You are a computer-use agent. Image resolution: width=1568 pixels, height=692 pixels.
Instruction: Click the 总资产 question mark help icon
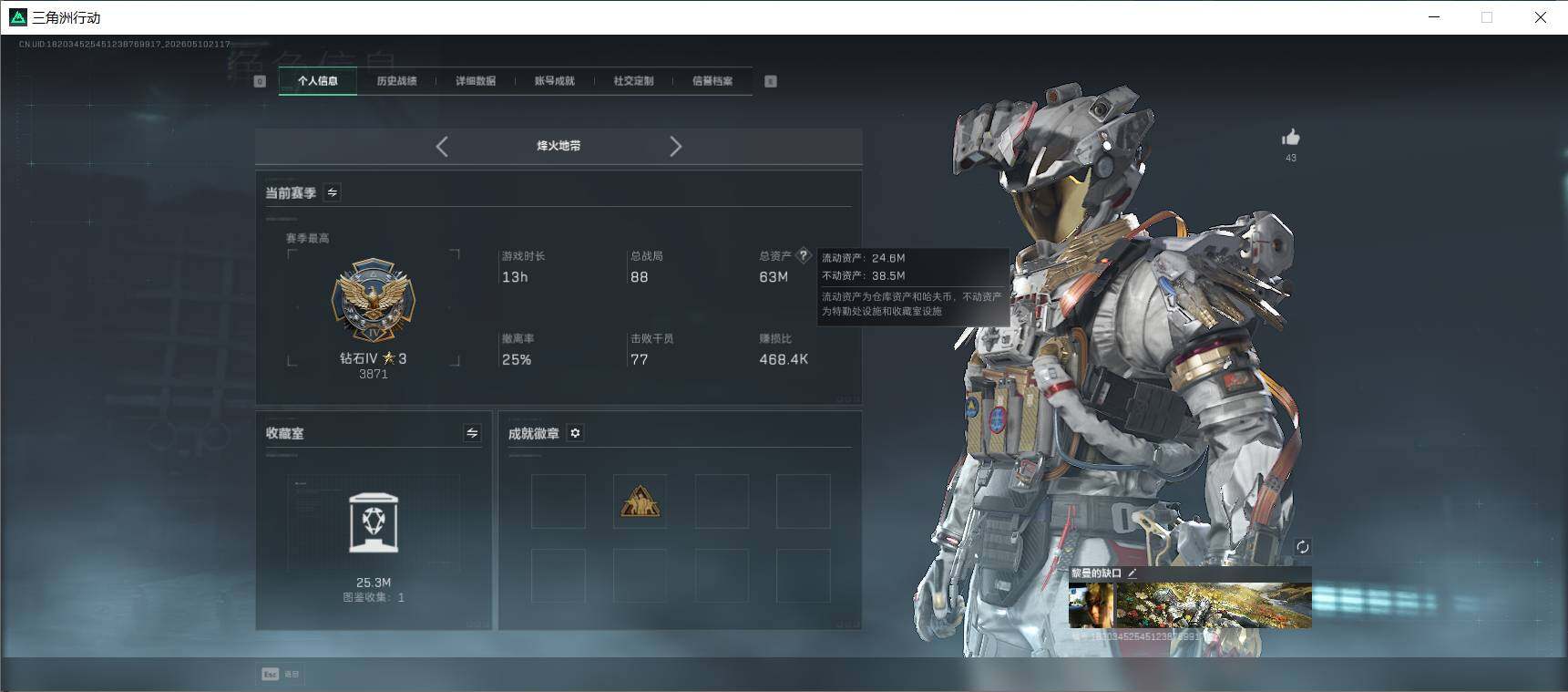coord(804,255)
